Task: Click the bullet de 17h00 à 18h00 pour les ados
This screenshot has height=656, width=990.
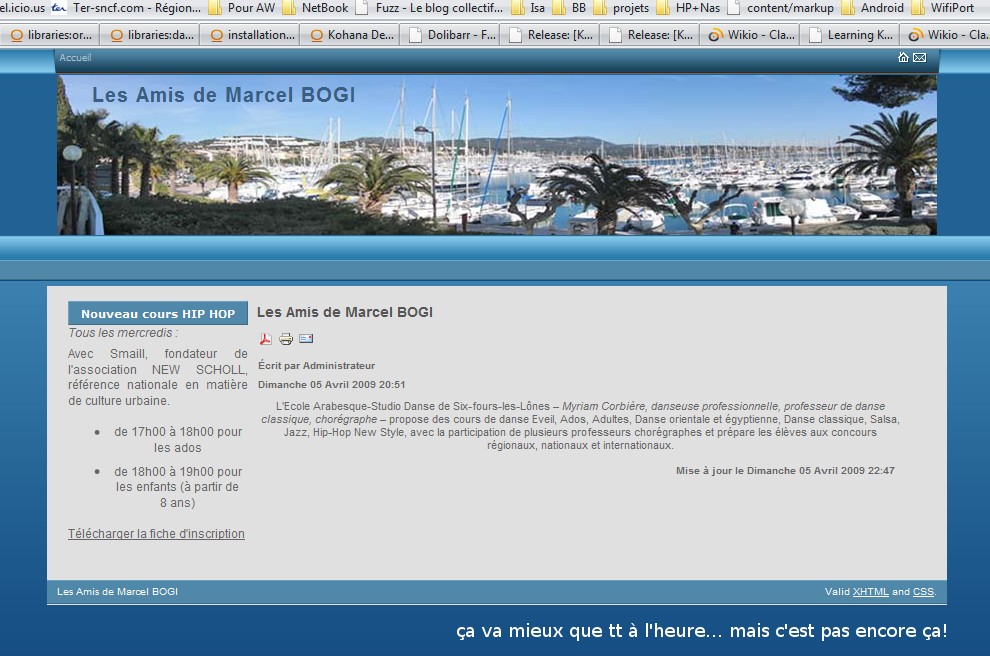Action: (x=178, y=439)
